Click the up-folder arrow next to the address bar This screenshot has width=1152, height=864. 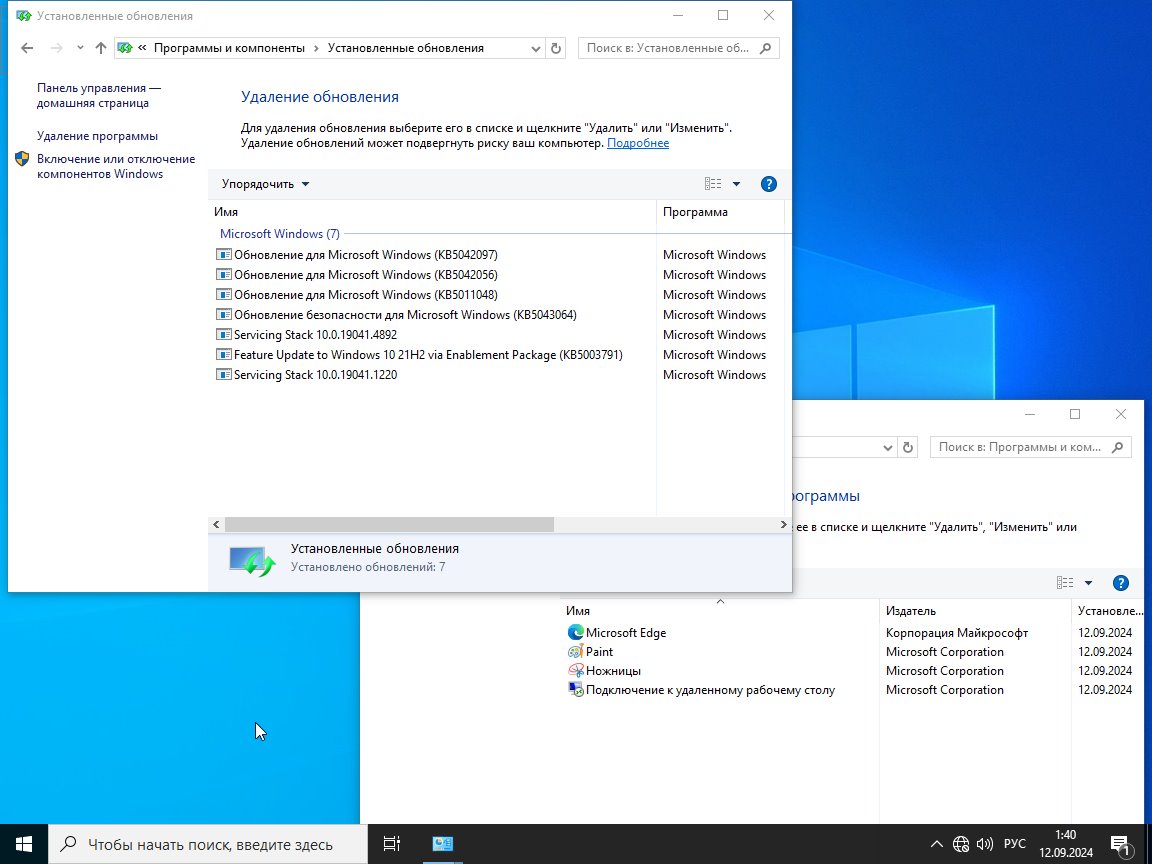101,48
